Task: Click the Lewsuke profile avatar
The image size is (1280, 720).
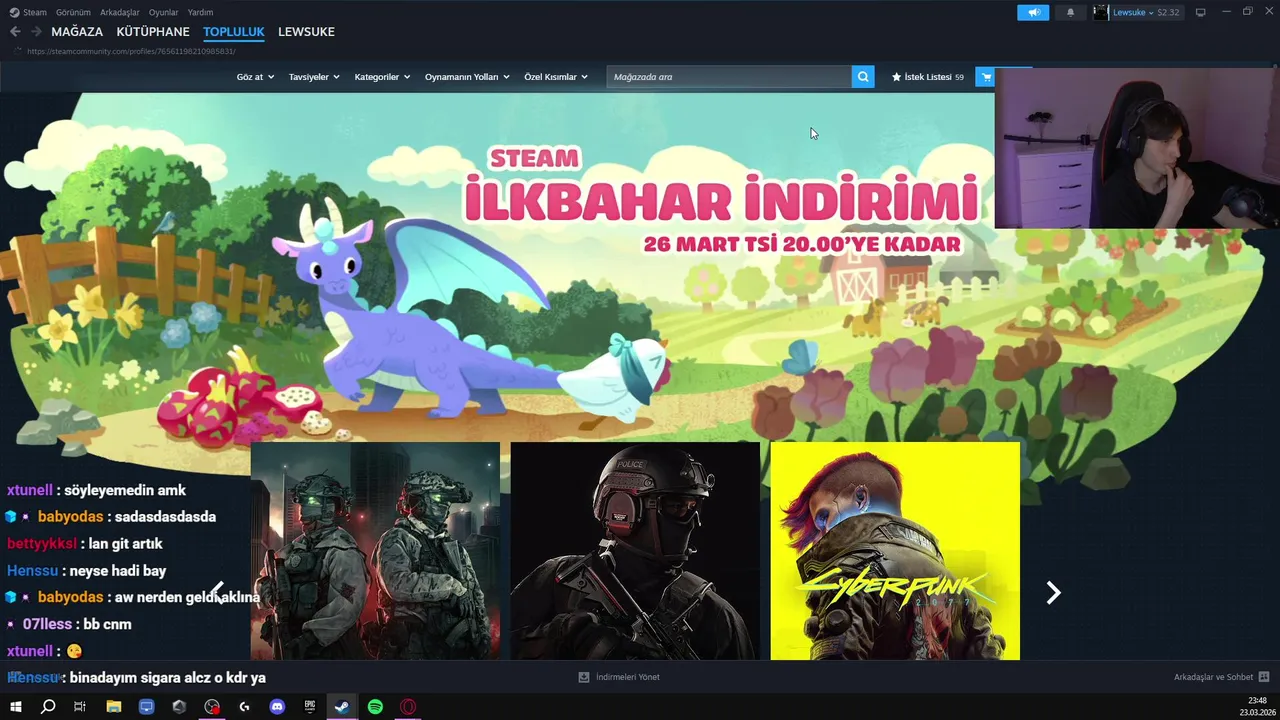Action: click(1101, 12)
